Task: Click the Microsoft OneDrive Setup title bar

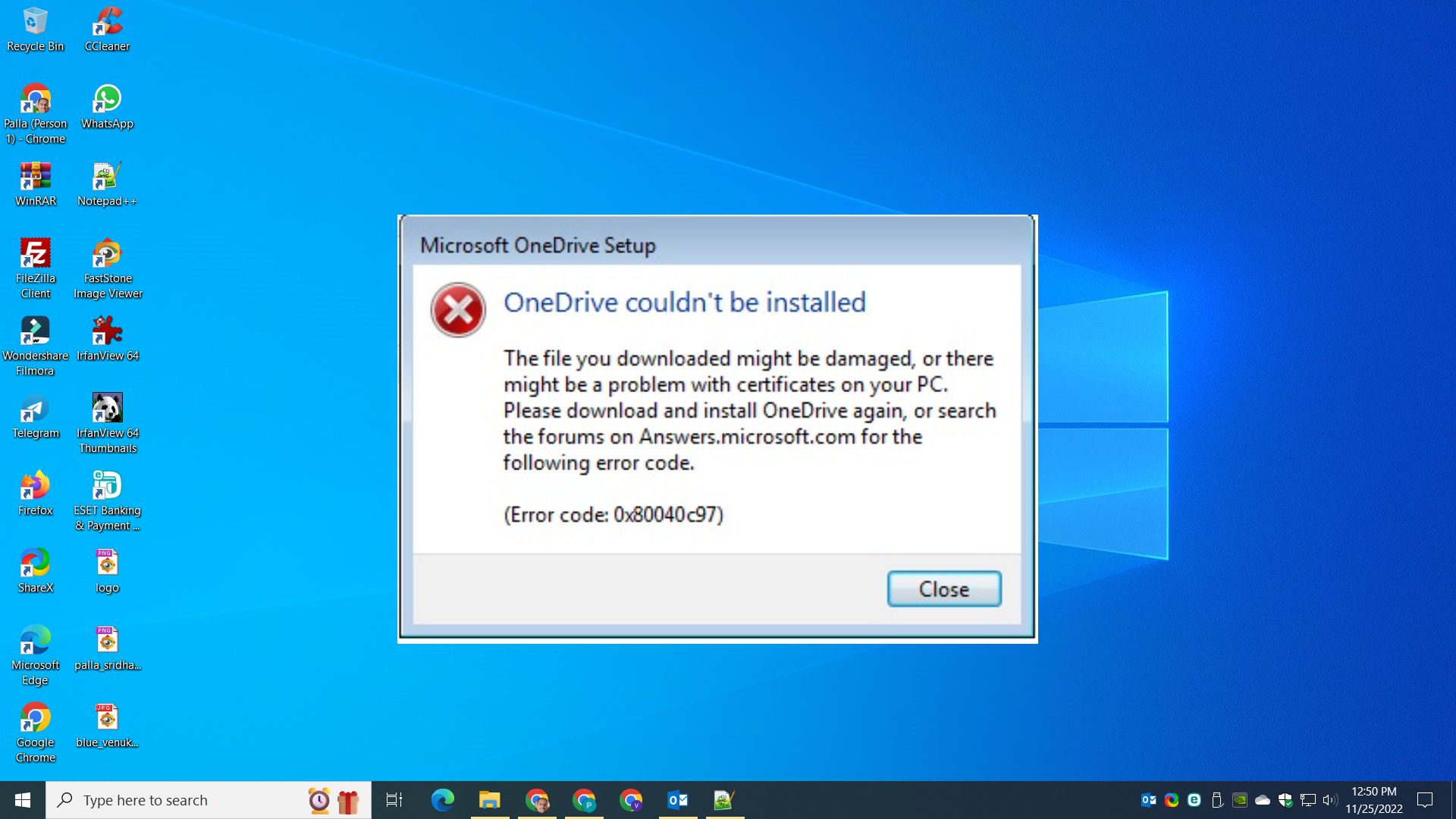Action: [x=717, y=245]
